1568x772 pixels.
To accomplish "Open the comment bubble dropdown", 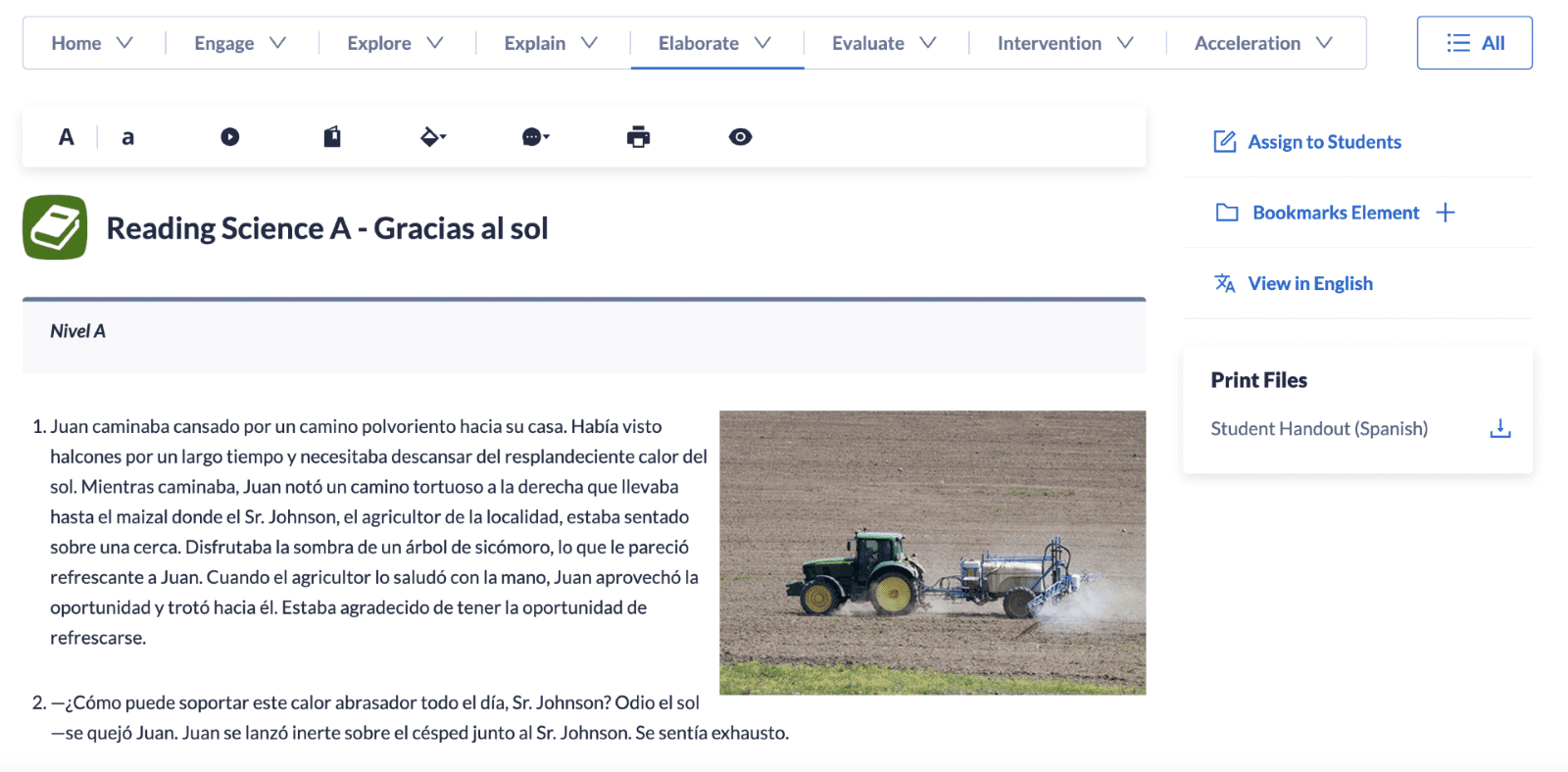I will [x=535, y=137].
